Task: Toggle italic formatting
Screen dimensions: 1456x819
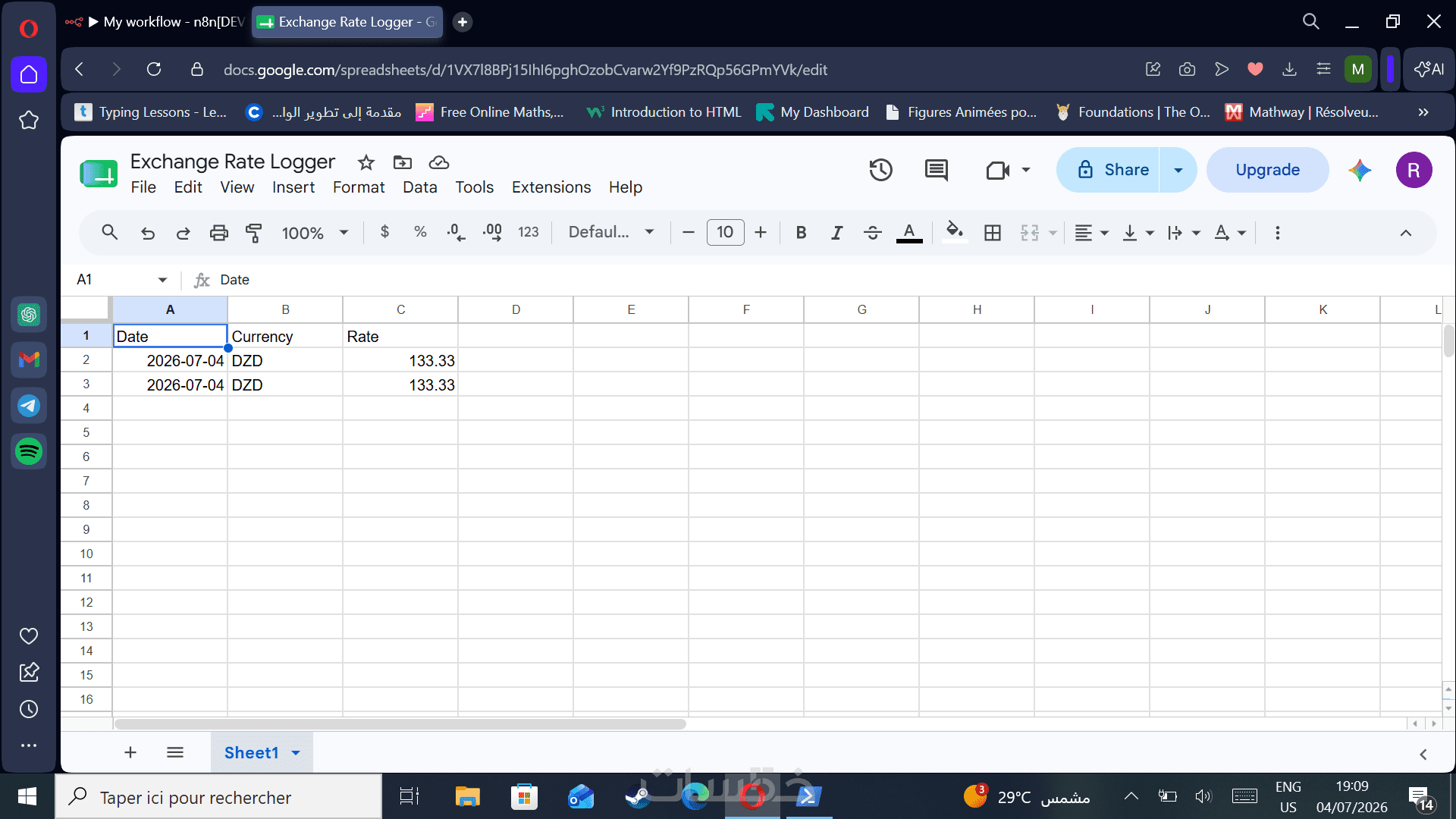Action: (836, 233)
